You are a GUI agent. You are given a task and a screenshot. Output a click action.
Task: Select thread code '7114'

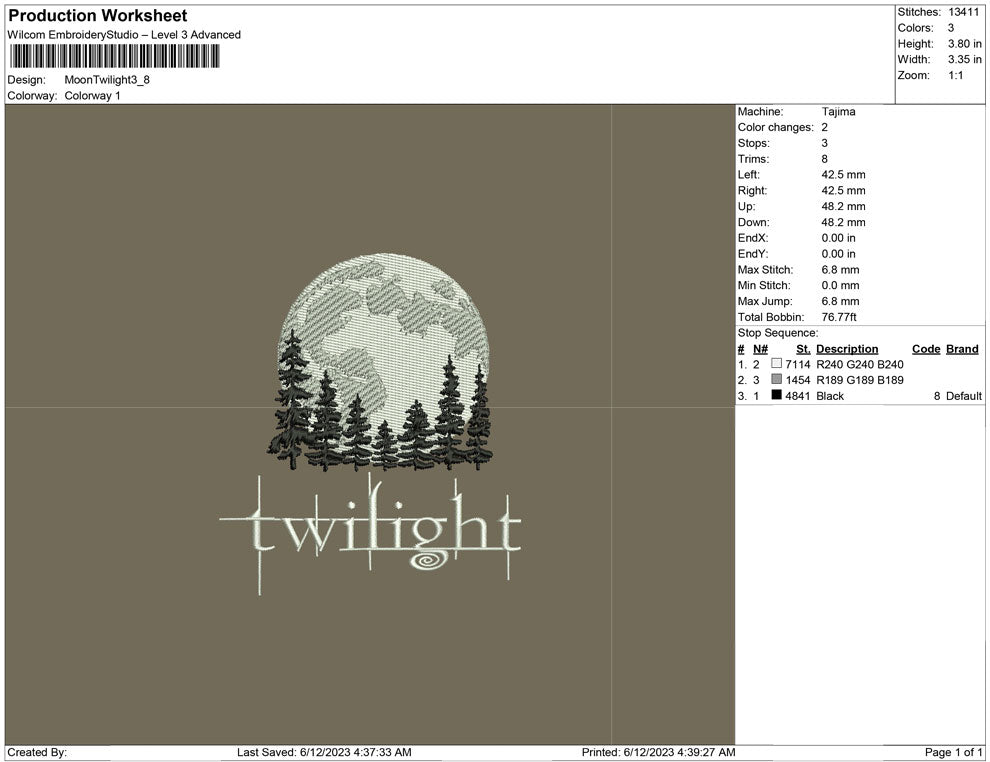click(x=797, y=364)
